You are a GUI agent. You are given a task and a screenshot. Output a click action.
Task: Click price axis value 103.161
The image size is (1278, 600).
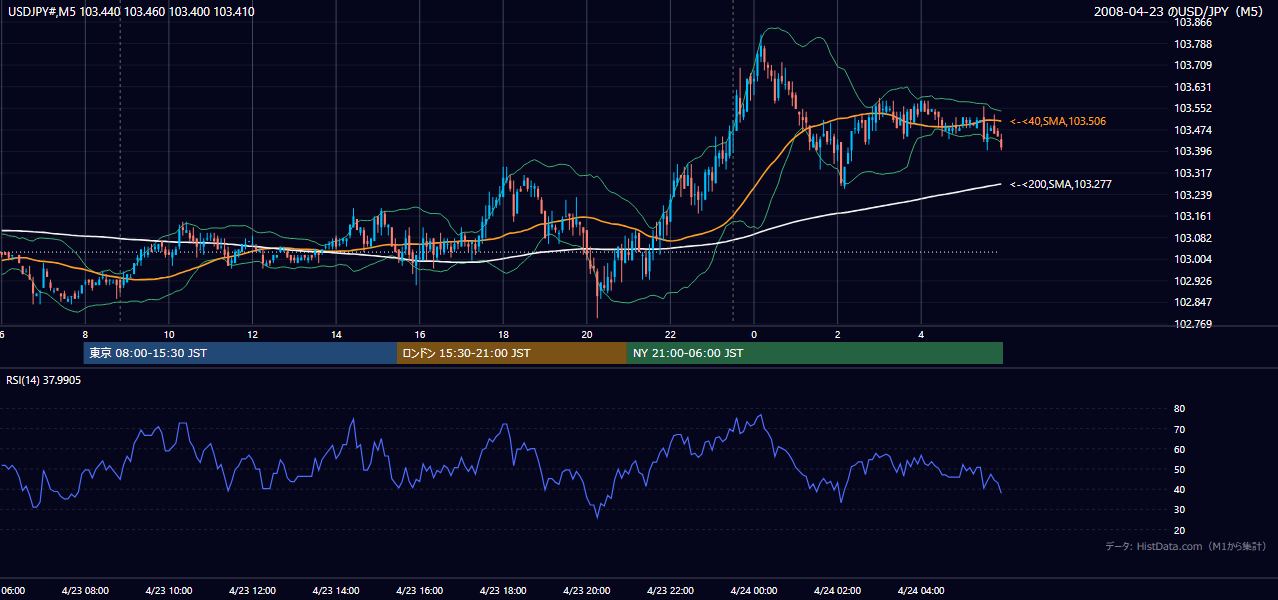[1192, 216]
